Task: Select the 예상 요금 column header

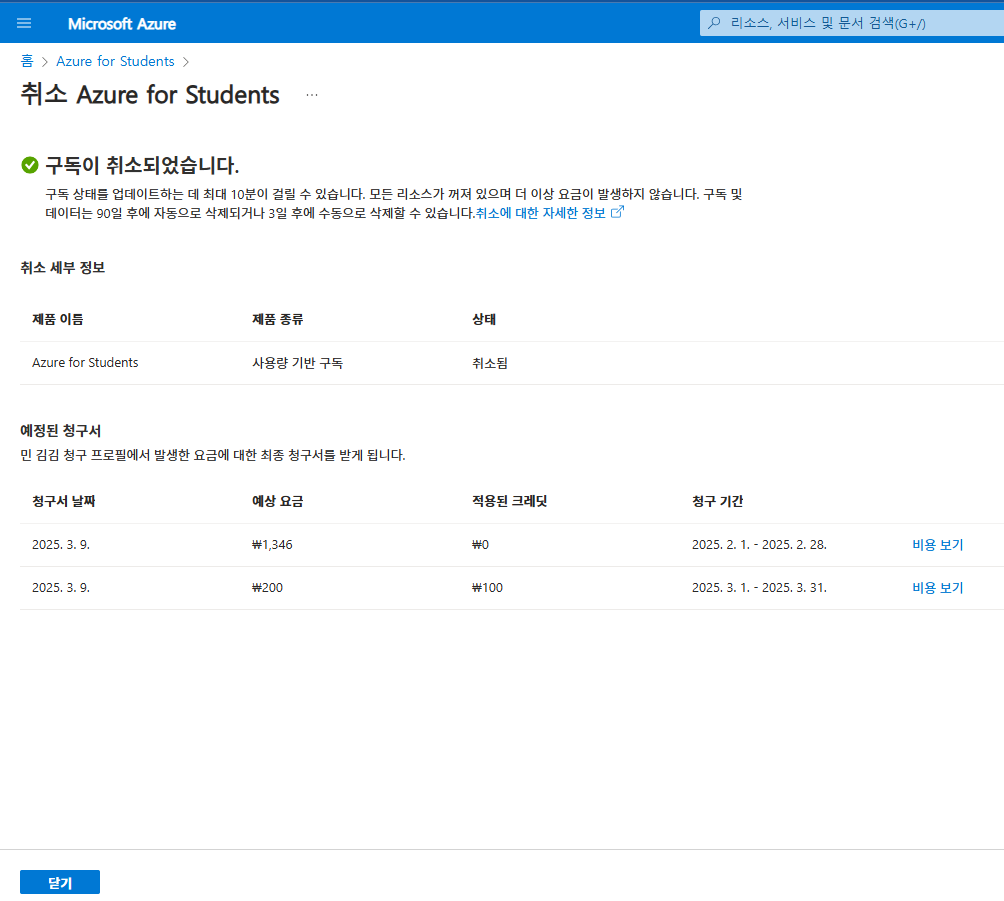Action: (x=277, y=501)
